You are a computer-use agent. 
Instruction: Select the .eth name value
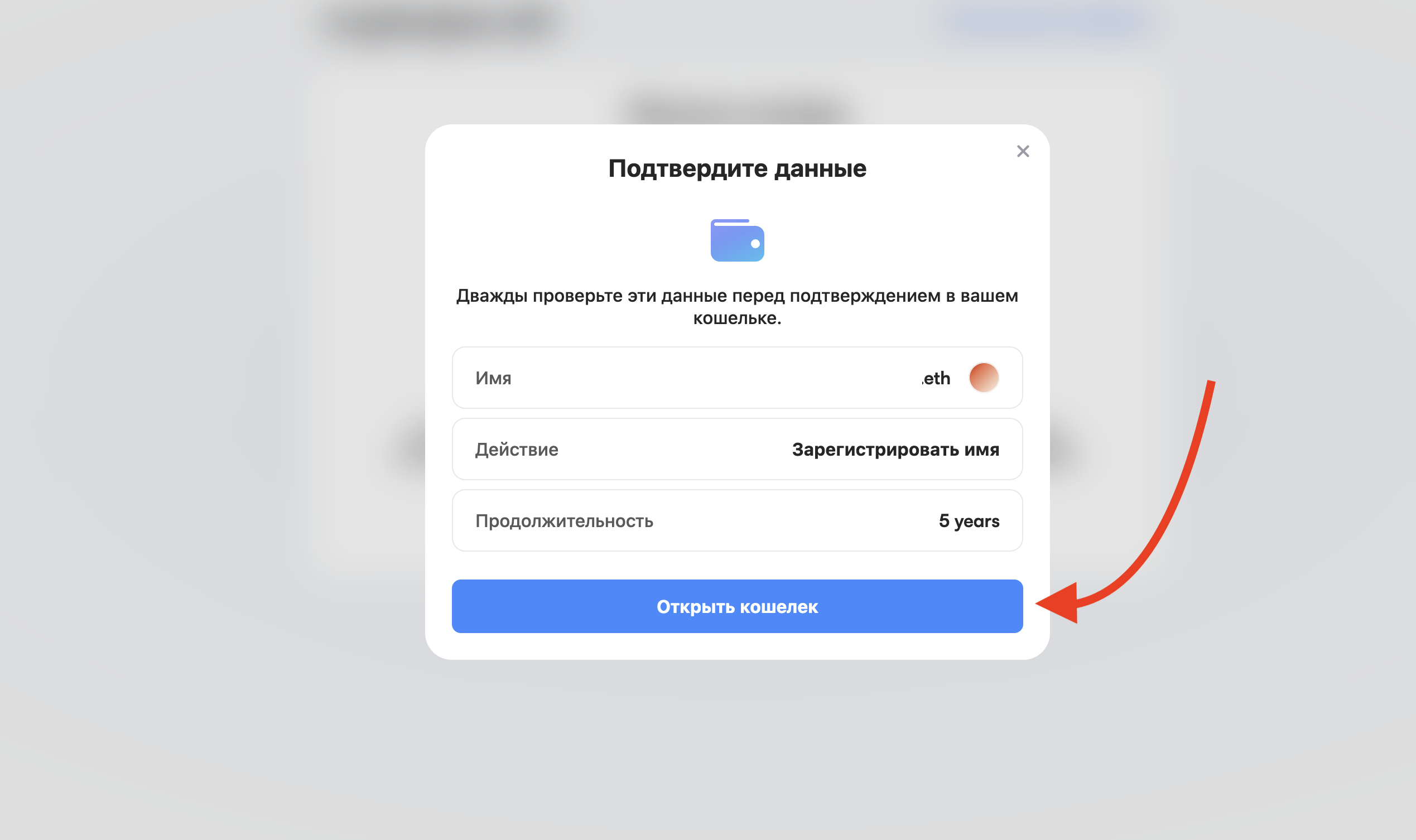pyautogui.click(x=936, y=378)
